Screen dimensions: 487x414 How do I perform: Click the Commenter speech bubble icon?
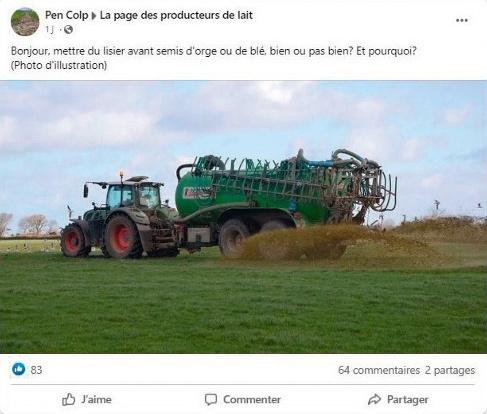pyautogui.click(x=211, y=399)
